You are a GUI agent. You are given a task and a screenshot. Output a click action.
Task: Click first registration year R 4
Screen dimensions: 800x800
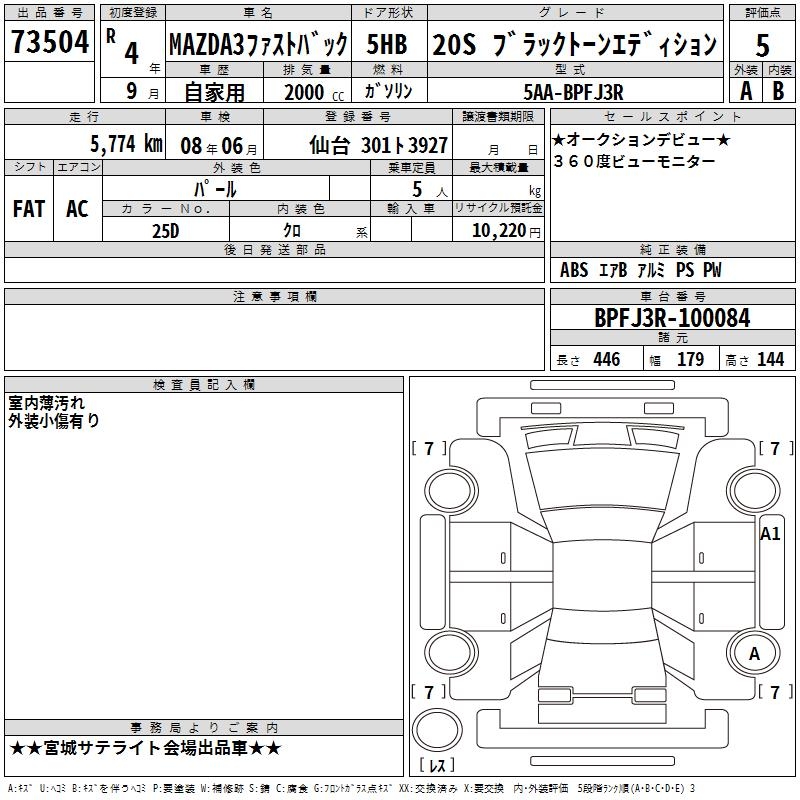[133, 48]
